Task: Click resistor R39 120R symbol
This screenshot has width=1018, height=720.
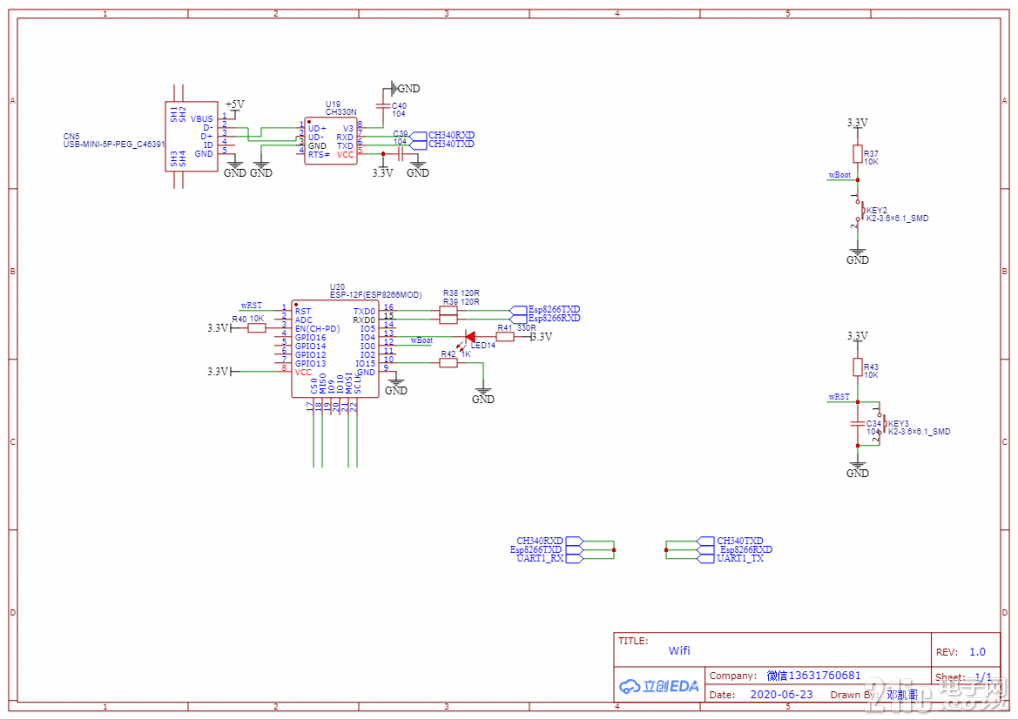Action: (x=449, y=319)
